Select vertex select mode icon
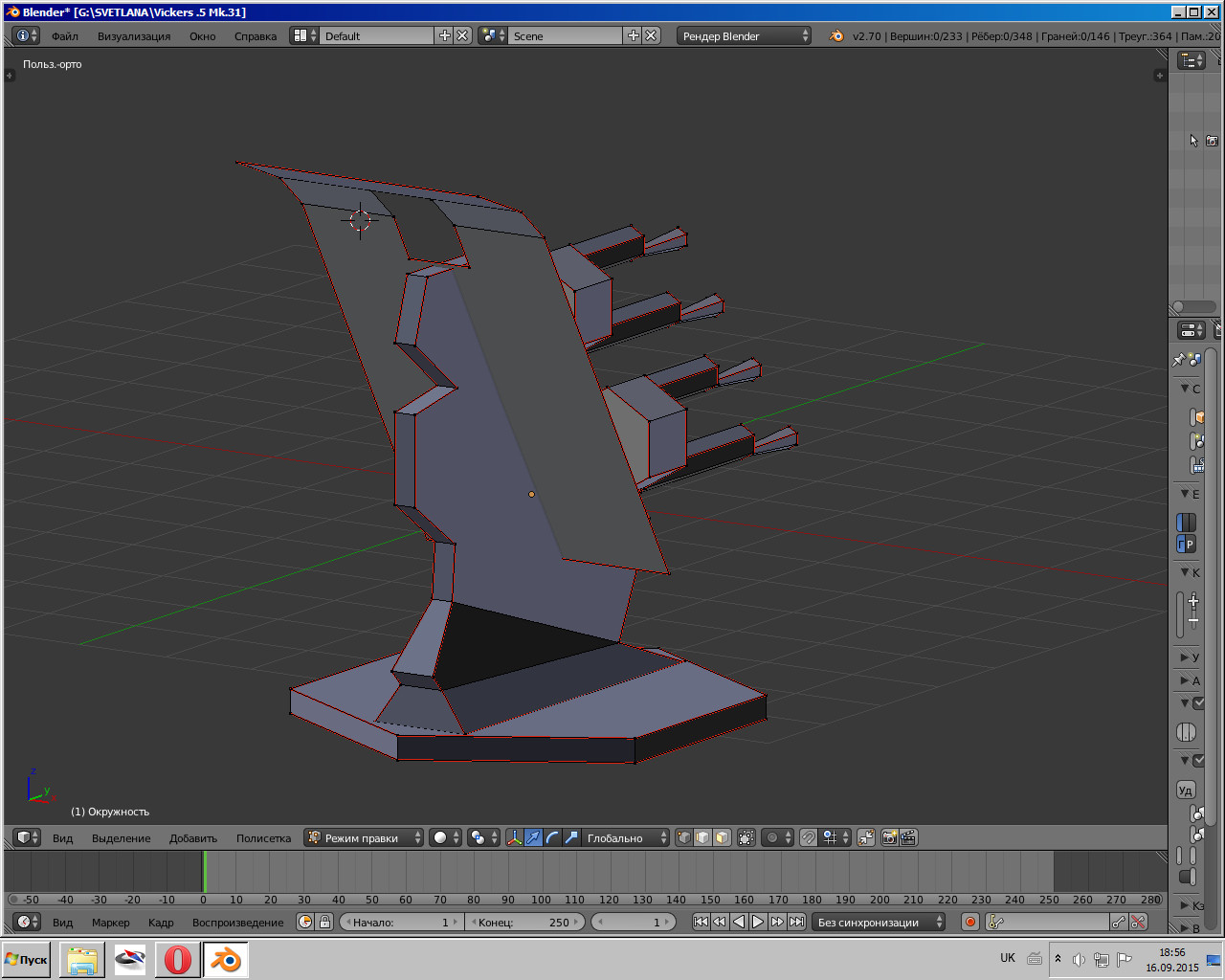 (684, 837)
